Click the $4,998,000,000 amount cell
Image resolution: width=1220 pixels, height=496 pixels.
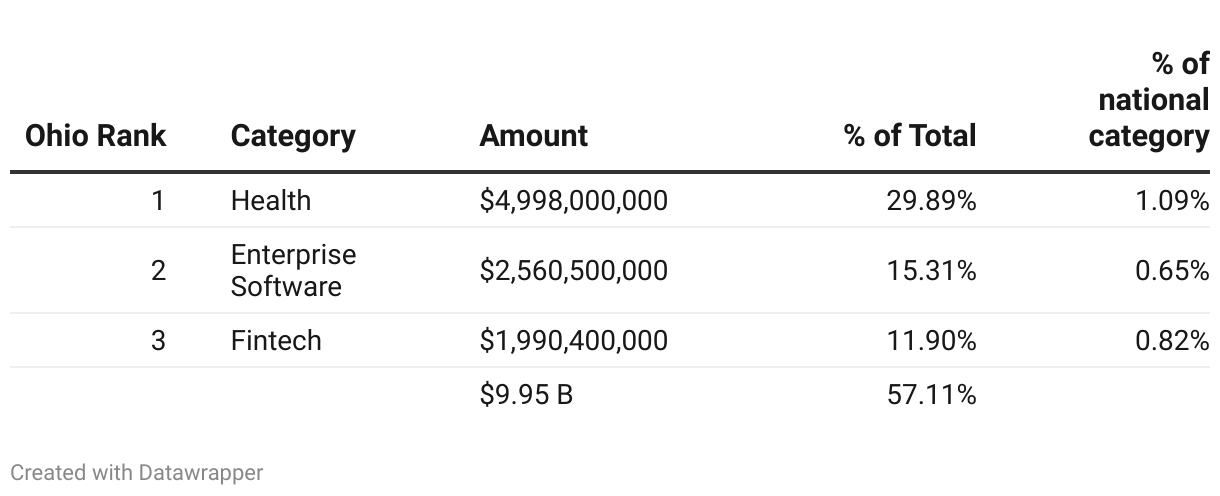(x=573, y=201)
